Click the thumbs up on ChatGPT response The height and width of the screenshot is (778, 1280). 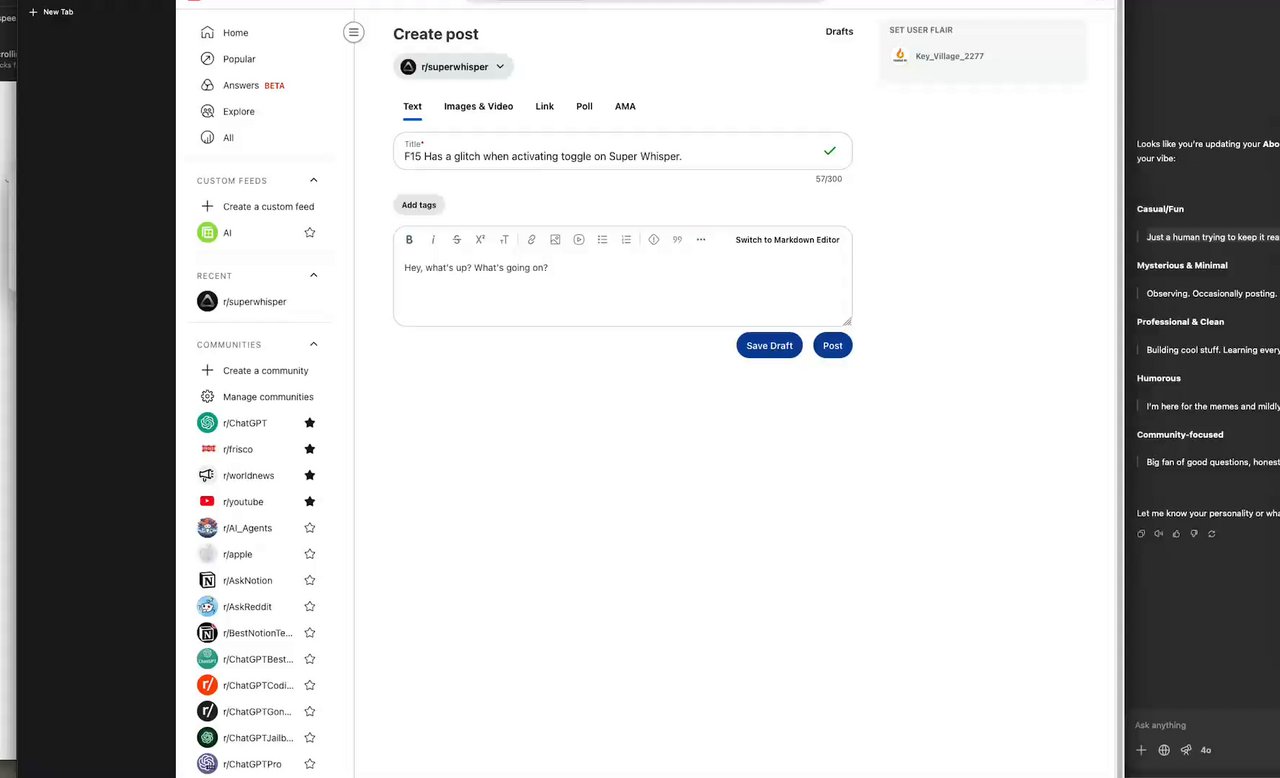tap(1176, 534)
